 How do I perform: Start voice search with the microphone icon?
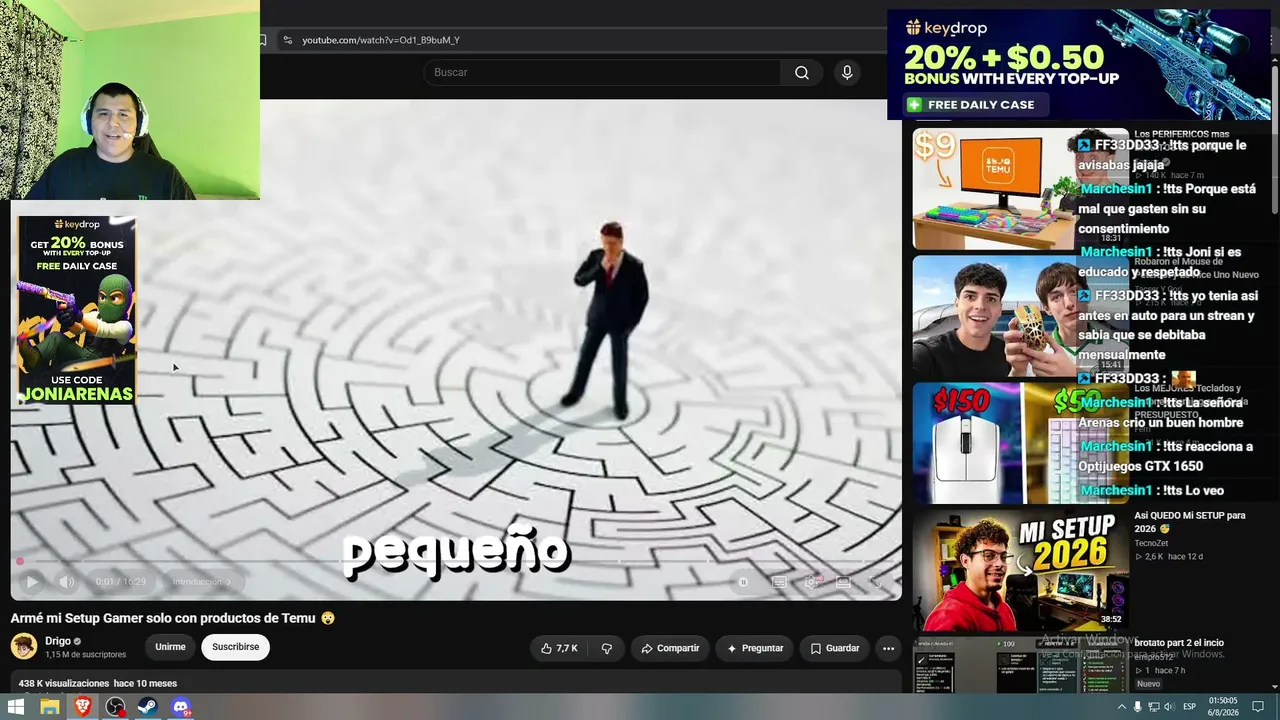(847, 72)
